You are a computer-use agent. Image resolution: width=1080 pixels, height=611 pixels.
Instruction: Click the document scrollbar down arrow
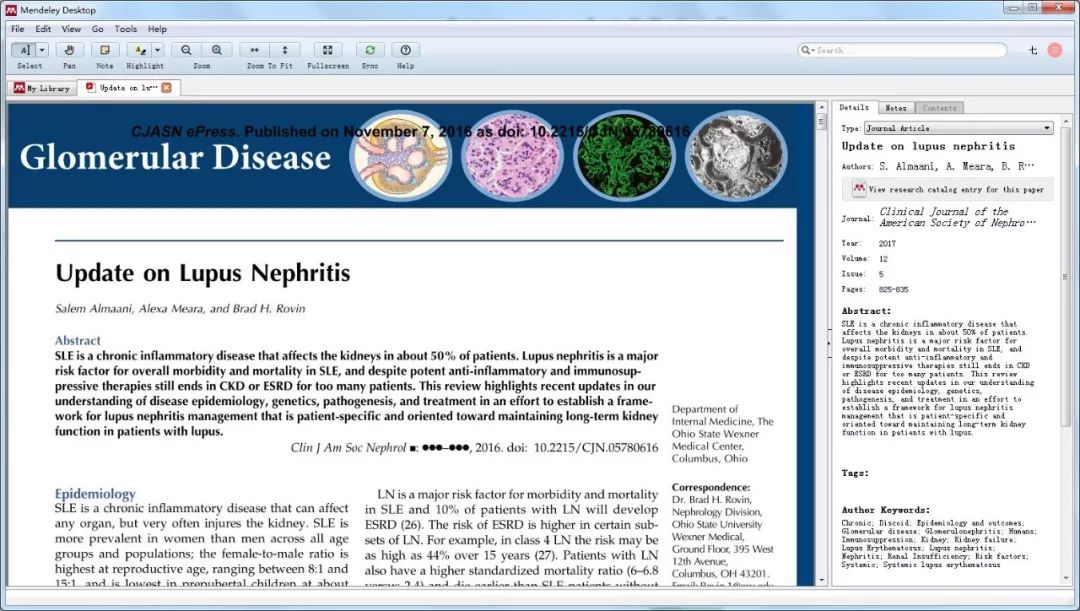[x=821, y=580]
